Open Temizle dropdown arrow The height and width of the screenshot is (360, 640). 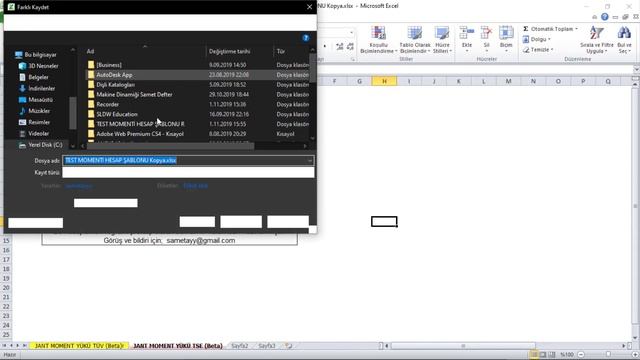tap(552, 49)
